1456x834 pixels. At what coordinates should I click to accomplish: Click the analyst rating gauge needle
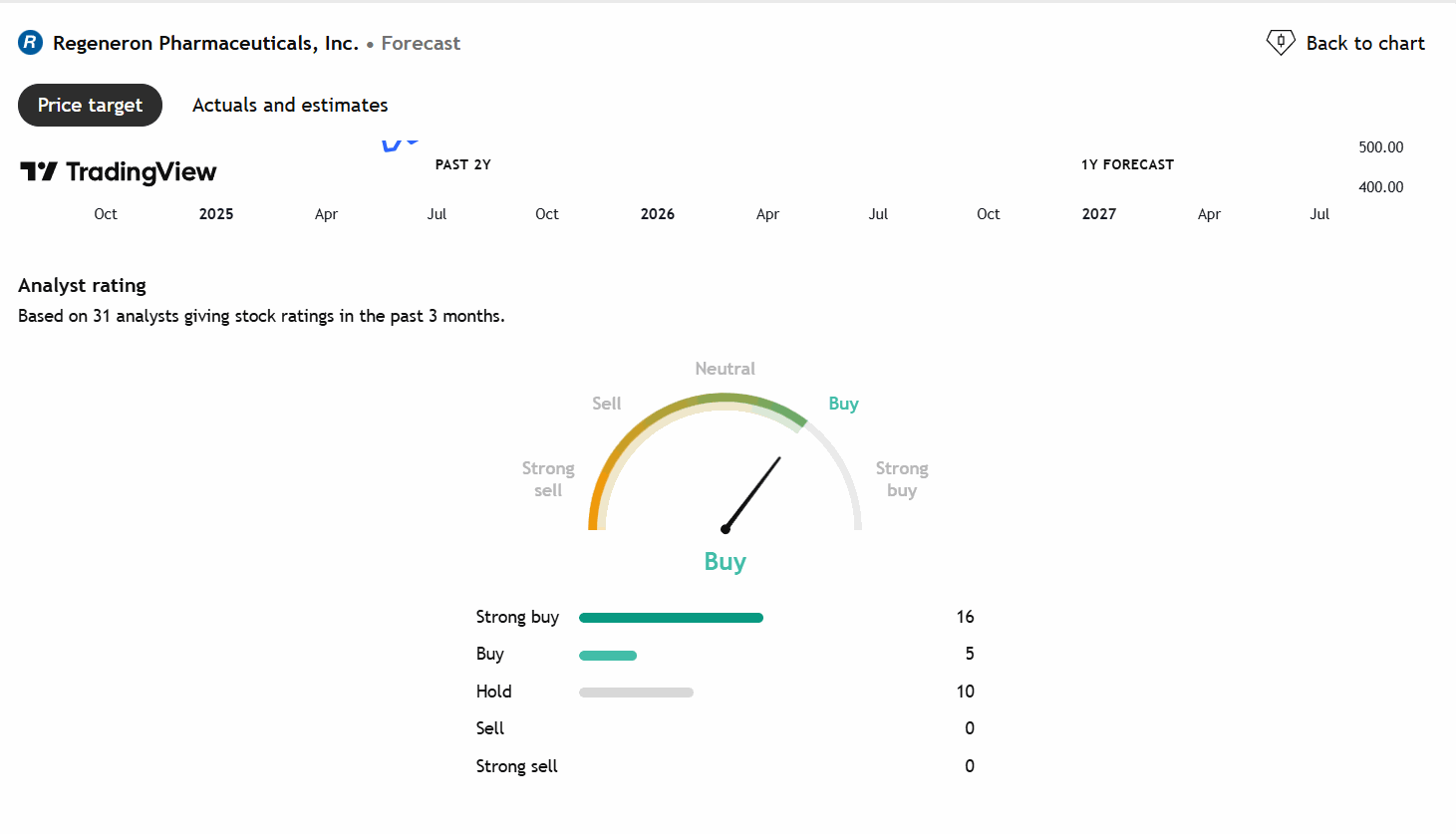pyautogui.click(x=752, y=494)
